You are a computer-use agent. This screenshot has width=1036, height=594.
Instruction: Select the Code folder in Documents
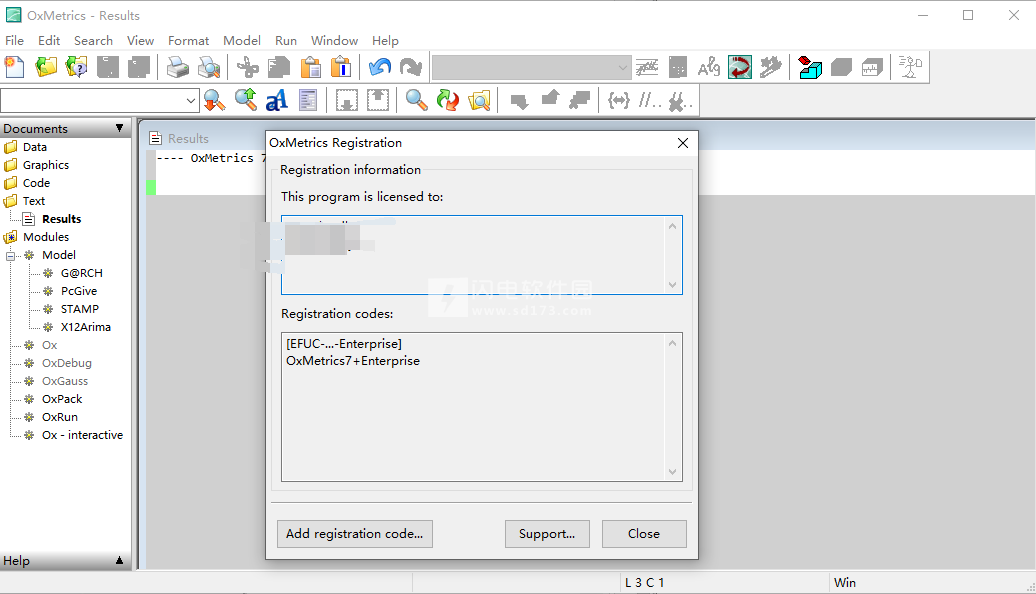pos(36,183)
